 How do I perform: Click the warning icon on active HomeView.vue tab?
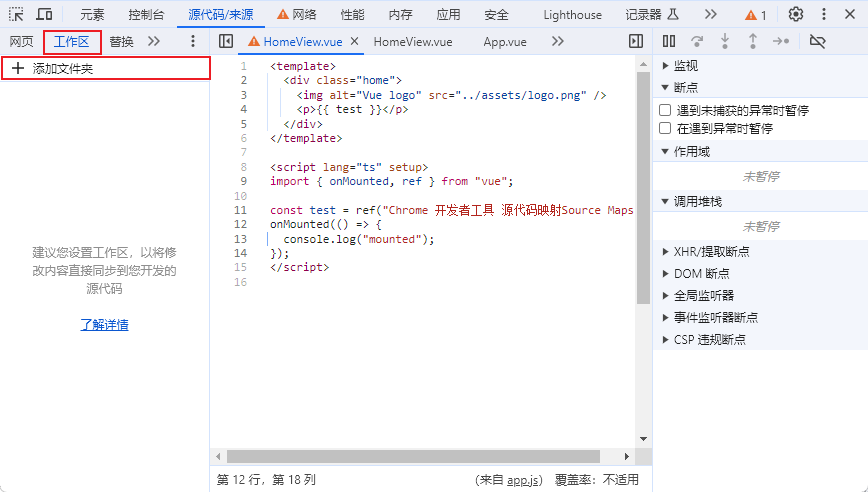click(x=254, y=42)
